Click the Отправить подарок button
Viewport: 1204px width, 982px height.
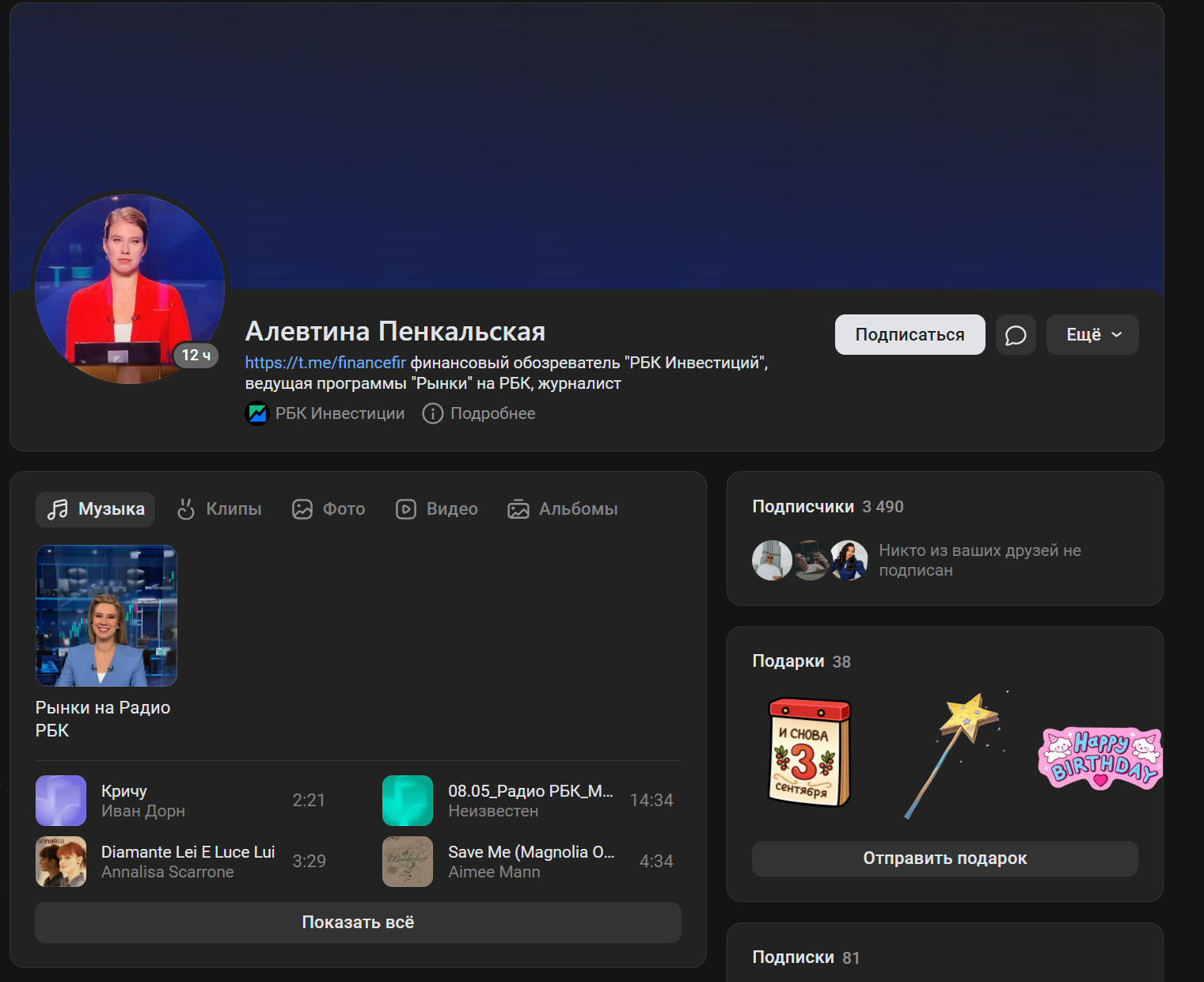coord(945,858)
